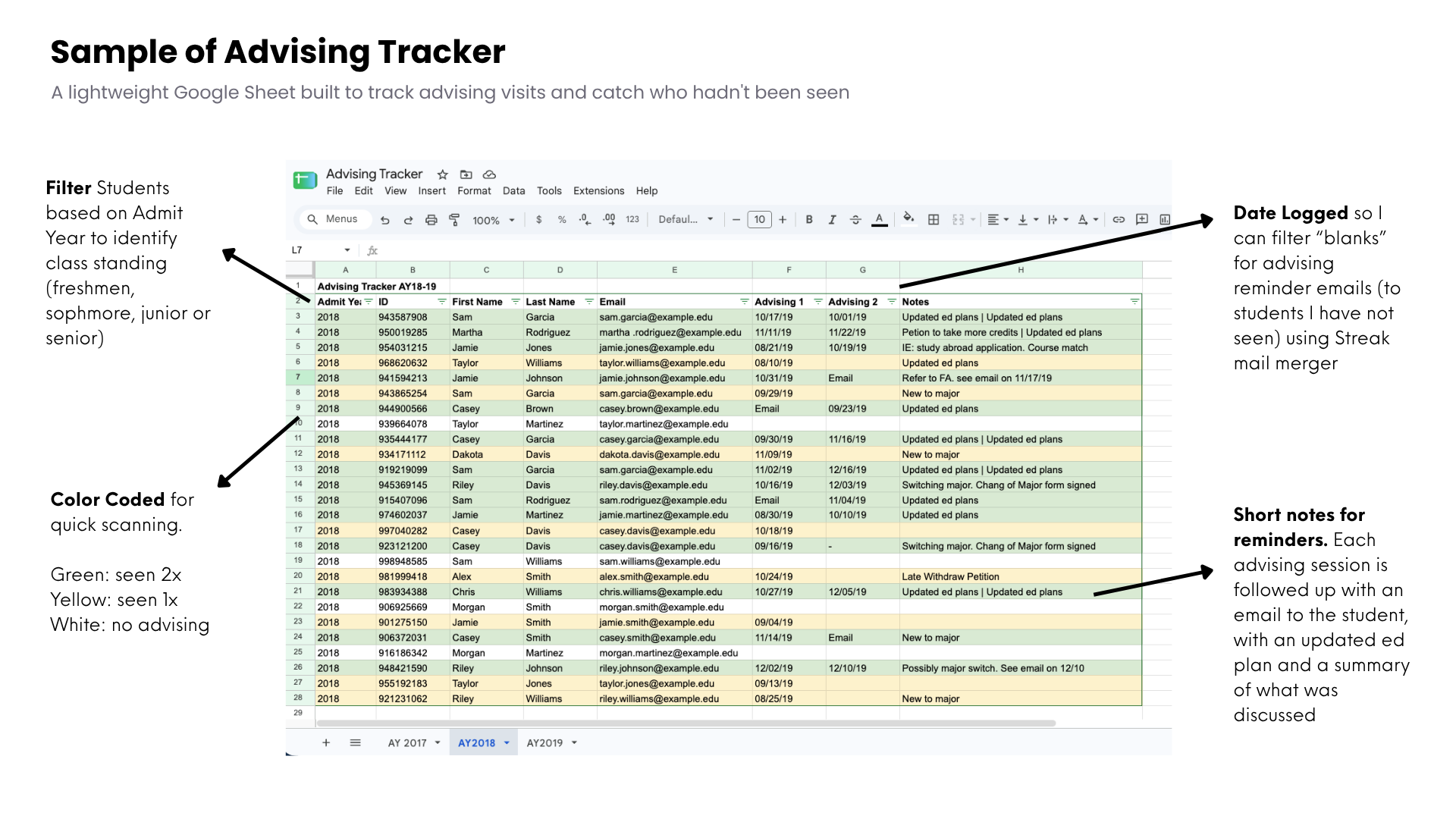Toggle bold formatting
Image resolution: width=1456 pixels, height=819 pixels.
[x=809, y=220]
